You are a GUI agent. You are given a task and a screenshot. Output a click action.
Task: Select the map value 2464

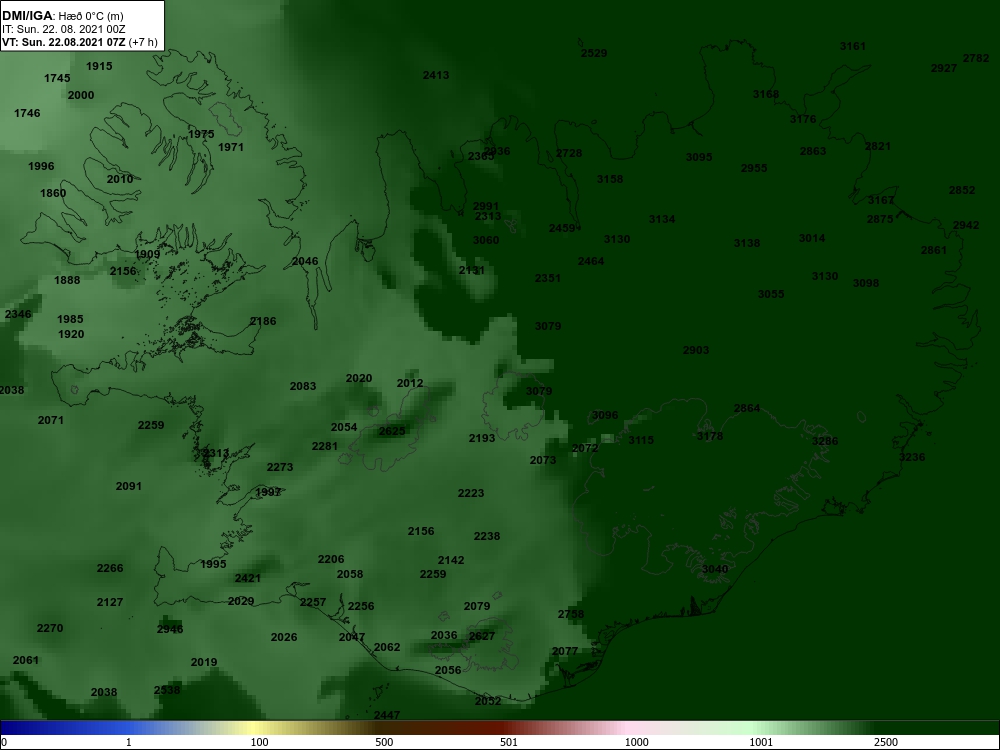pyautogui.click(x=591, y=261)
